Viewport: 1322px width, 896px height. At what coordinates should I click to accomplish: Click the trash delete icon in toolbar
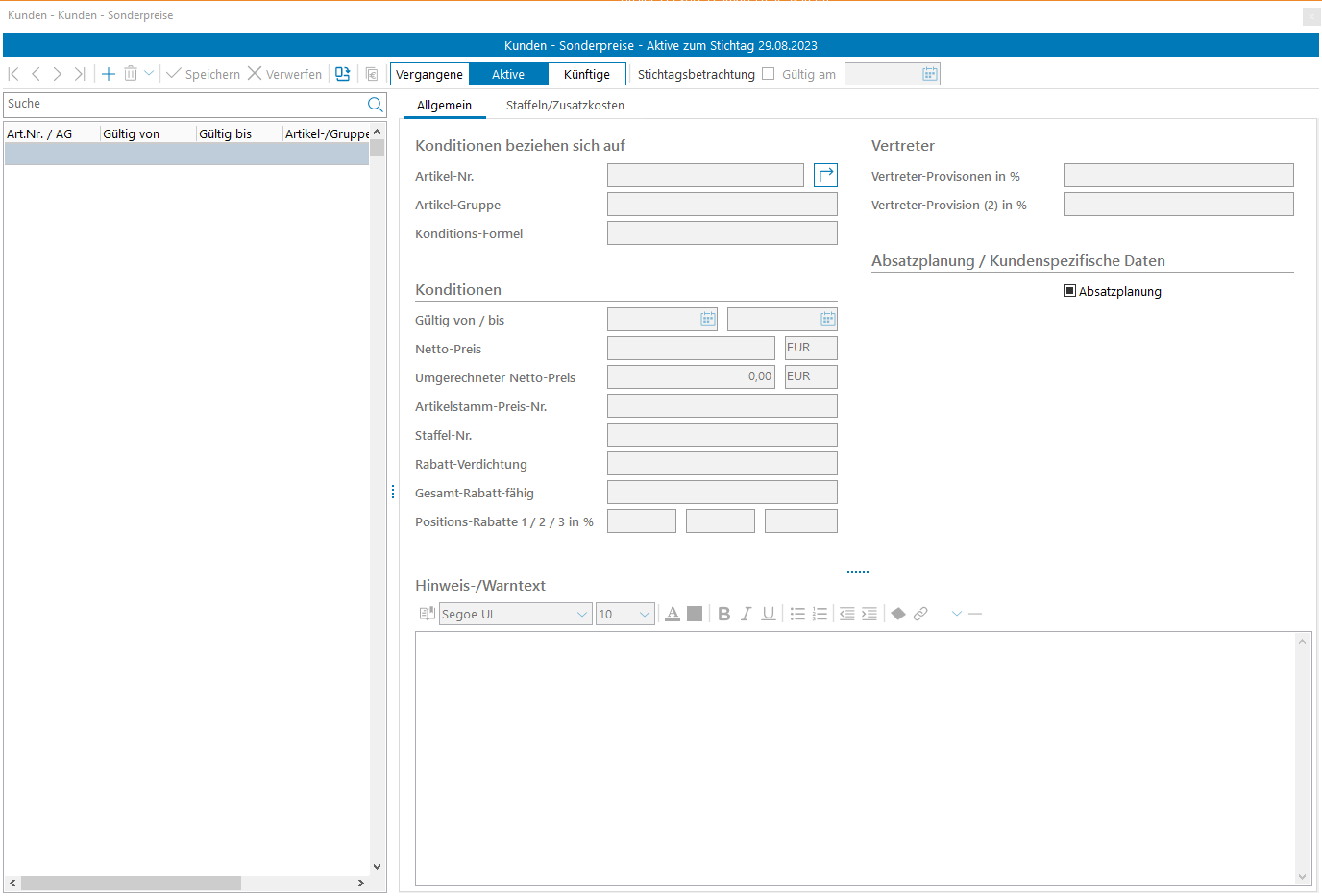click(x=131, y=74)
